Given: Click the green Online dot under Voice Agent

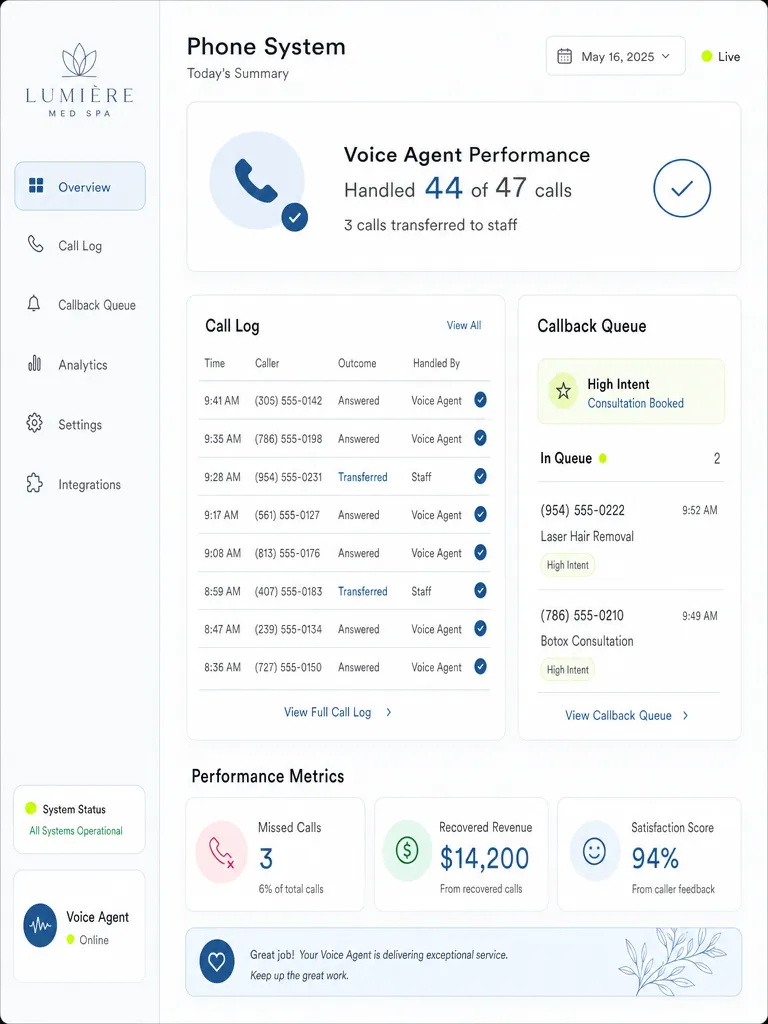Looking at the screenshot, I should pyautogui.click(x=71, y=939).
